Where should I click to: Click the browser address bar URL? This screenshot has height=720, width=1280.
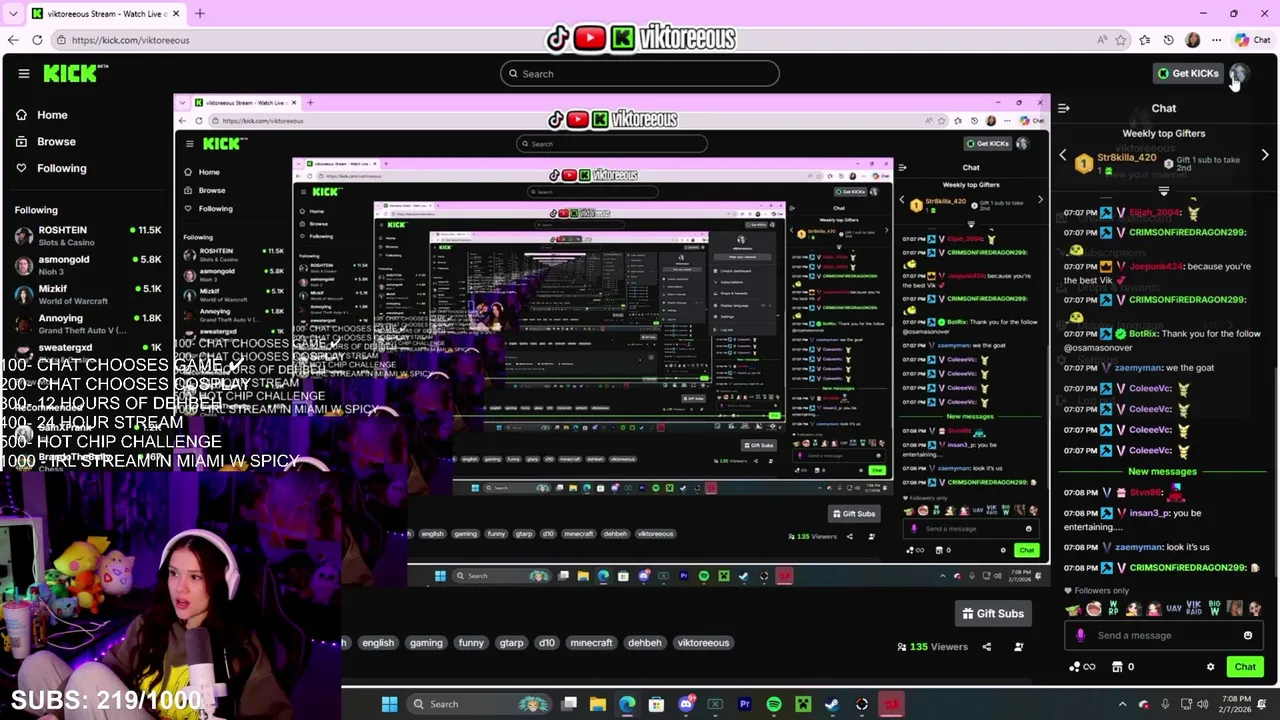pos(130,40)
